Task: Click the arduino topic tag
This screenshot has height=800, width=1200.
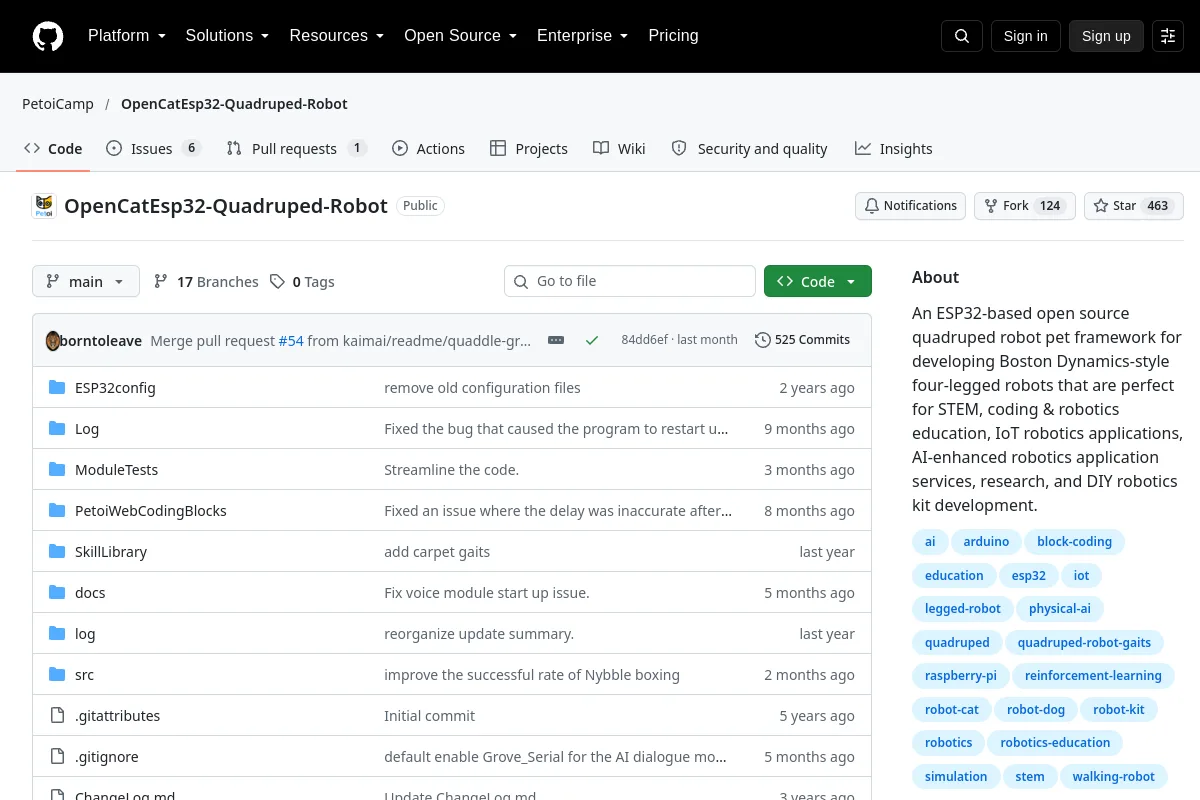Action: point(986,542)
